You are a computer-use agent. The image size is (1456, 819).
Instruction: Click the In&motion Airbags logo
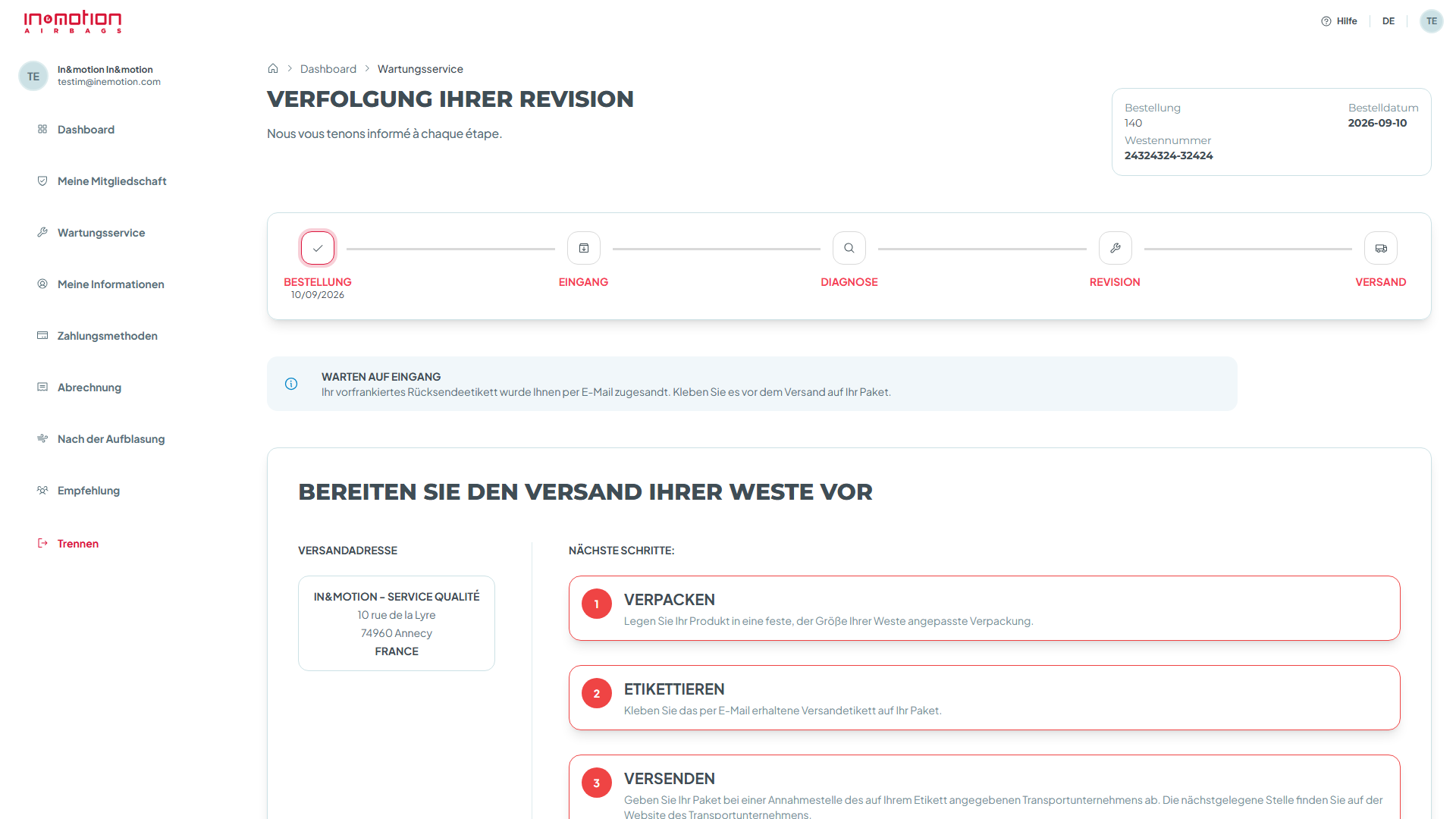coord(73,21)
